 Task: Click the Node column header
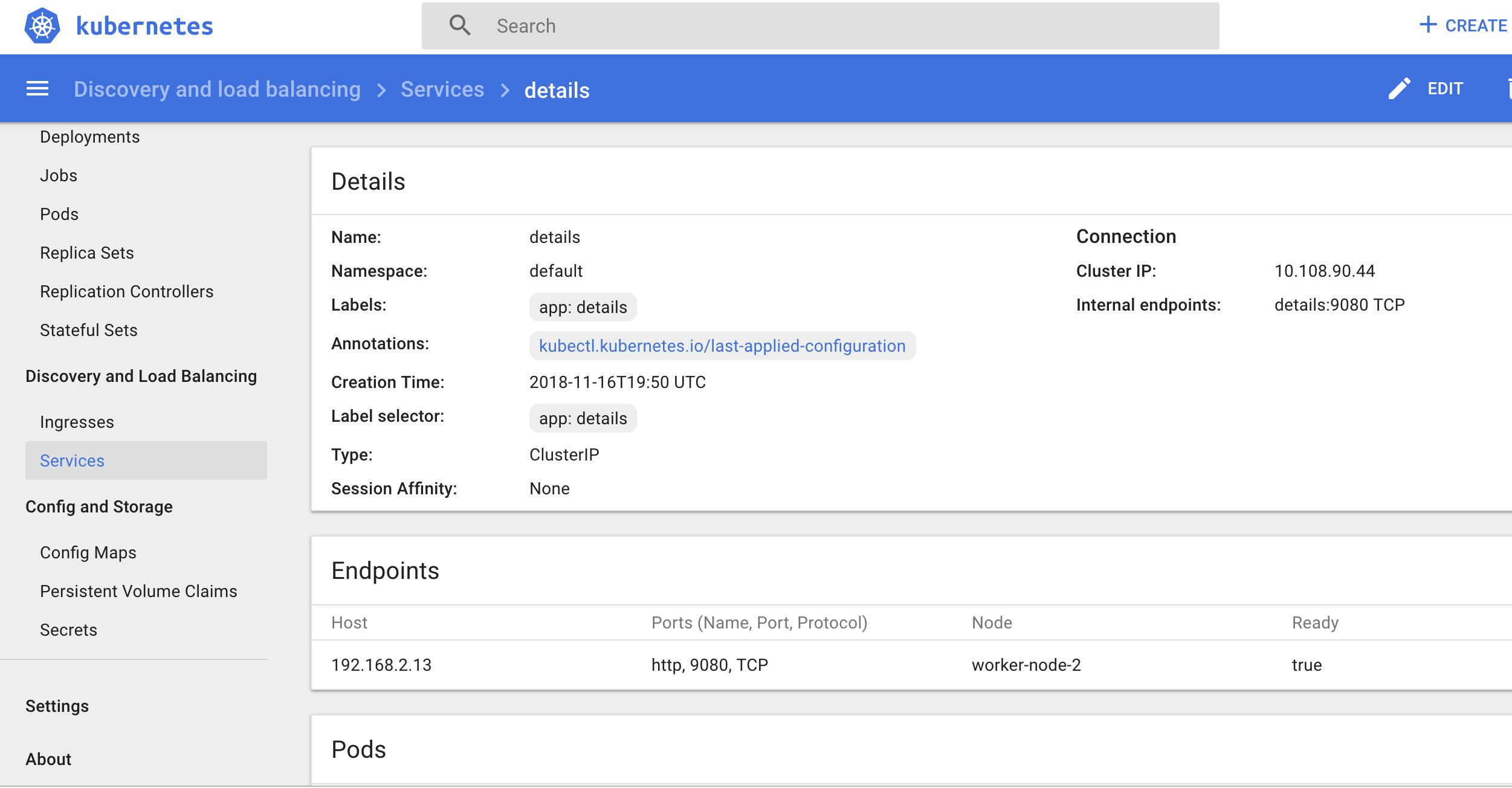coord(992,622)
